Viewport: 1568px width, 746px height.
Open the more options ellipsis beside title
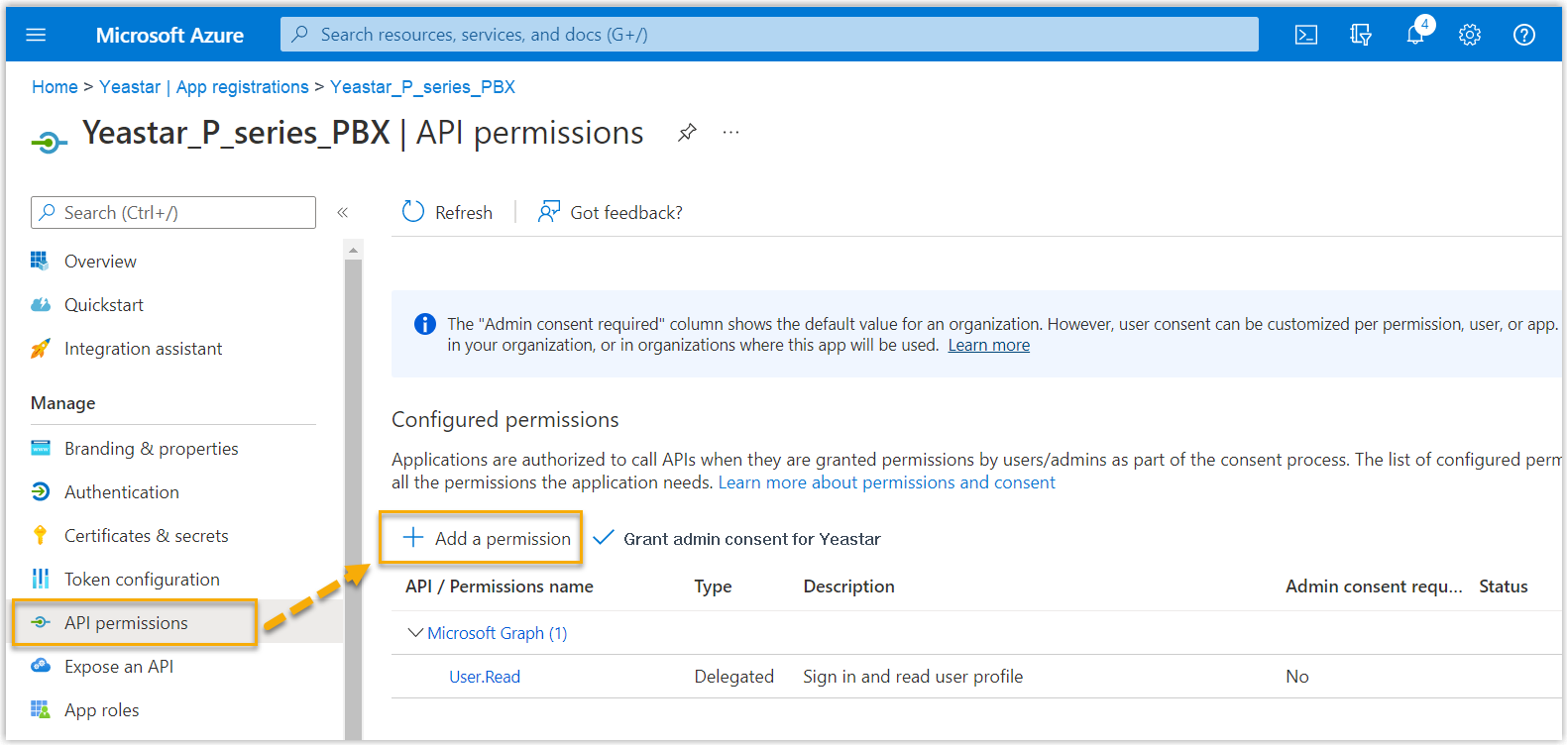tap(730, 133)
